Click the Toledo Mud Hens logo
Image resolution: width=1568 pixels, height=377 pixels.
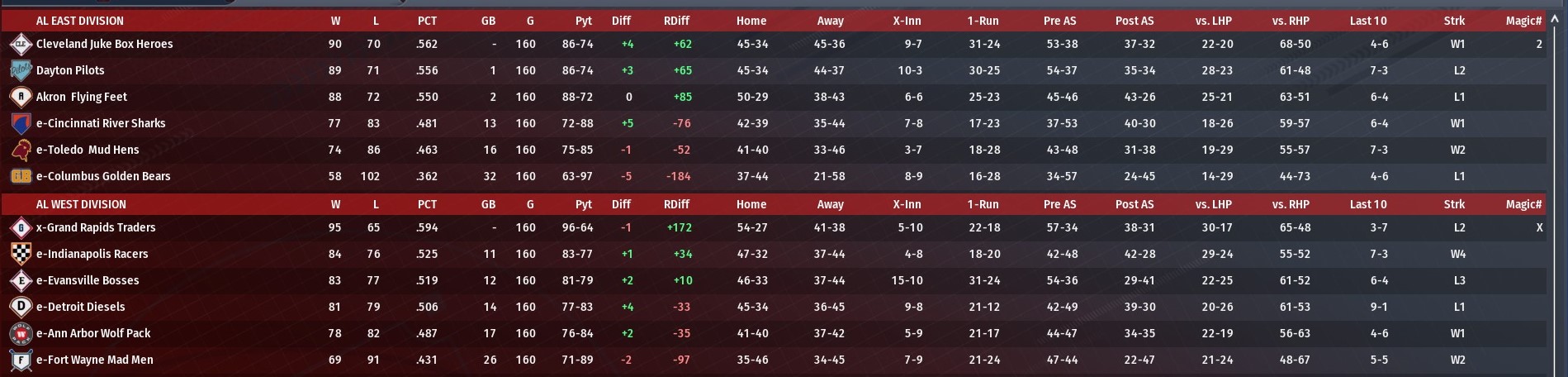coord(21,150)
